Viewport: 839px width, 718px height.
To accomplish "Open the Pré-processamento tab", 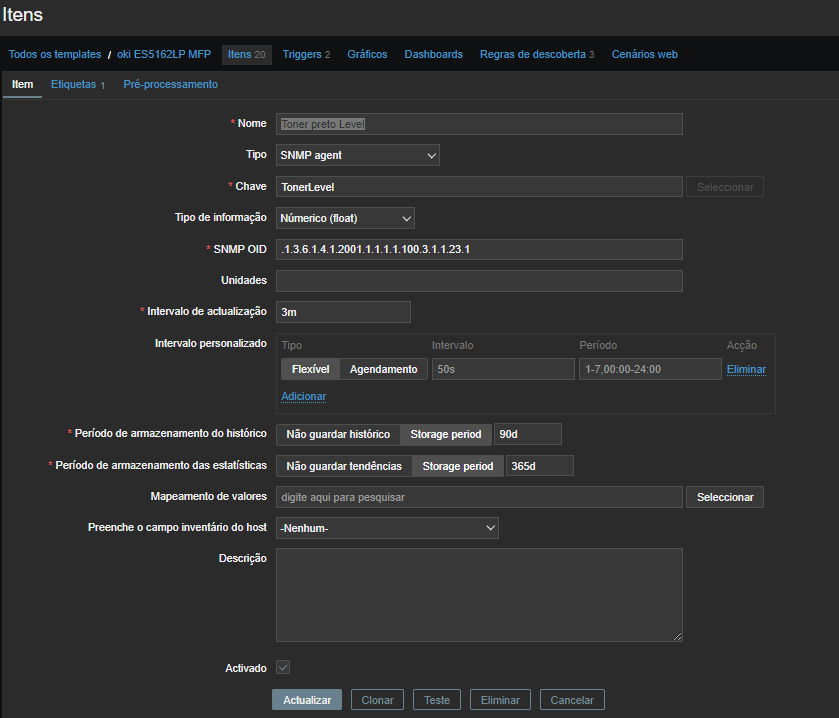I will point(170,85).
